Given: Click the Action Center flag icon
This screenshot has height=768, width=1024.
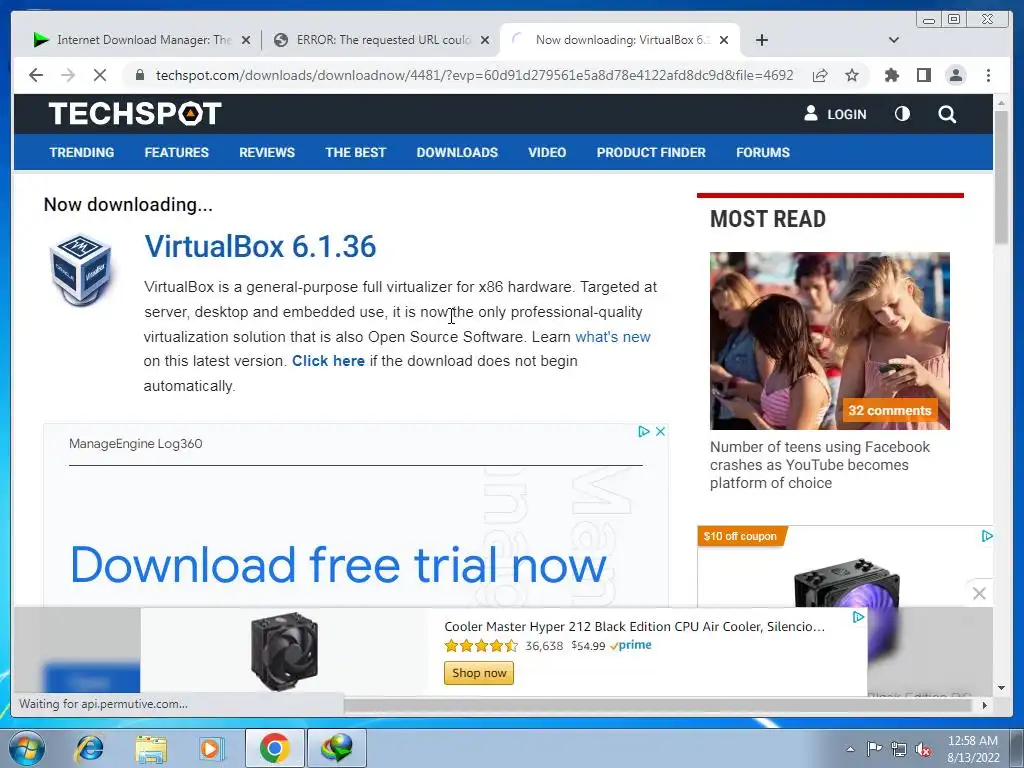Looking at the screenshot, I should [x=874, y=749].
